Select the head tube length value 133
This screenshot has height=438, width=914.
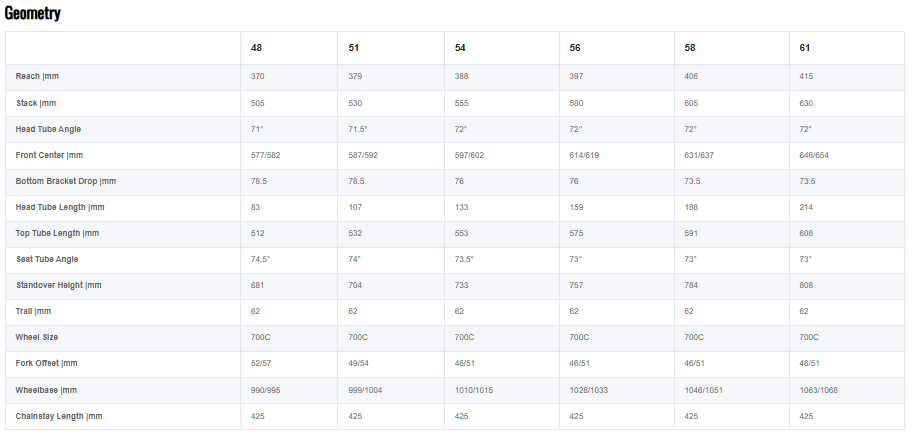coord(463,207)
